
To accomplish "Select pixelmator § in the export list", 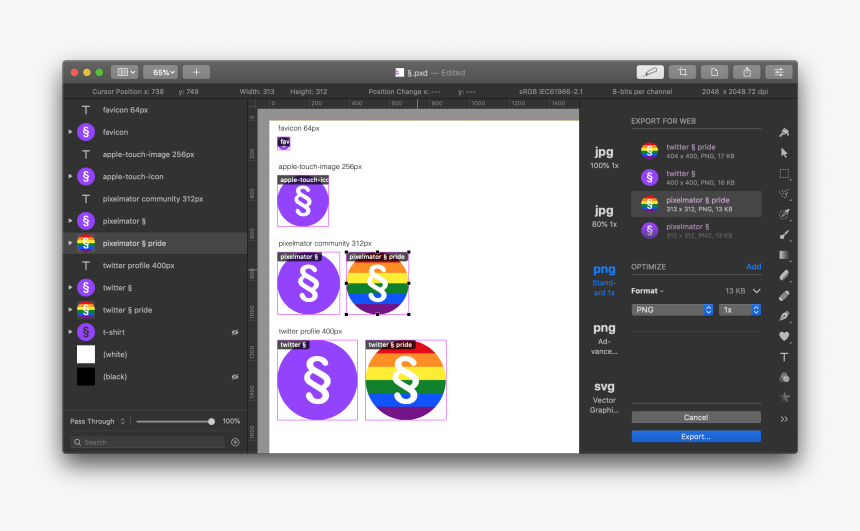I will [x=696, y=230].
